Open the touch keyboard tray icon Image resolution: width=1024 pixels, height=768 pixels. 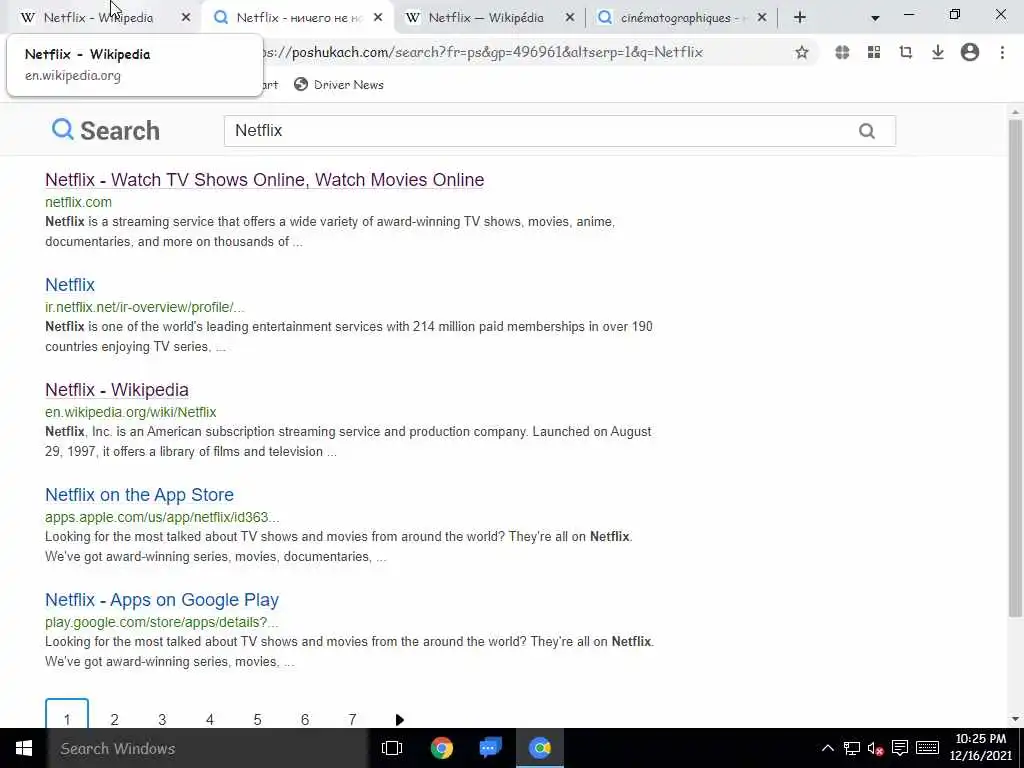pos(927,748)
